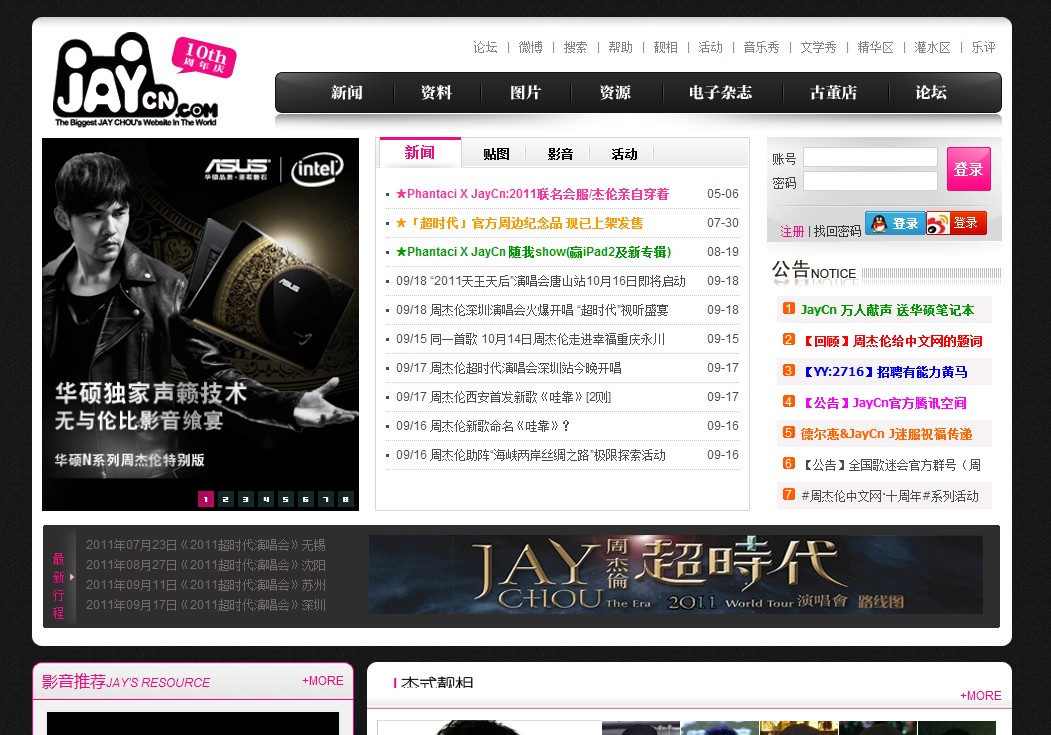Go to banner slide 2
This screenshot has height=735, width=1051.
coord(226,499)
